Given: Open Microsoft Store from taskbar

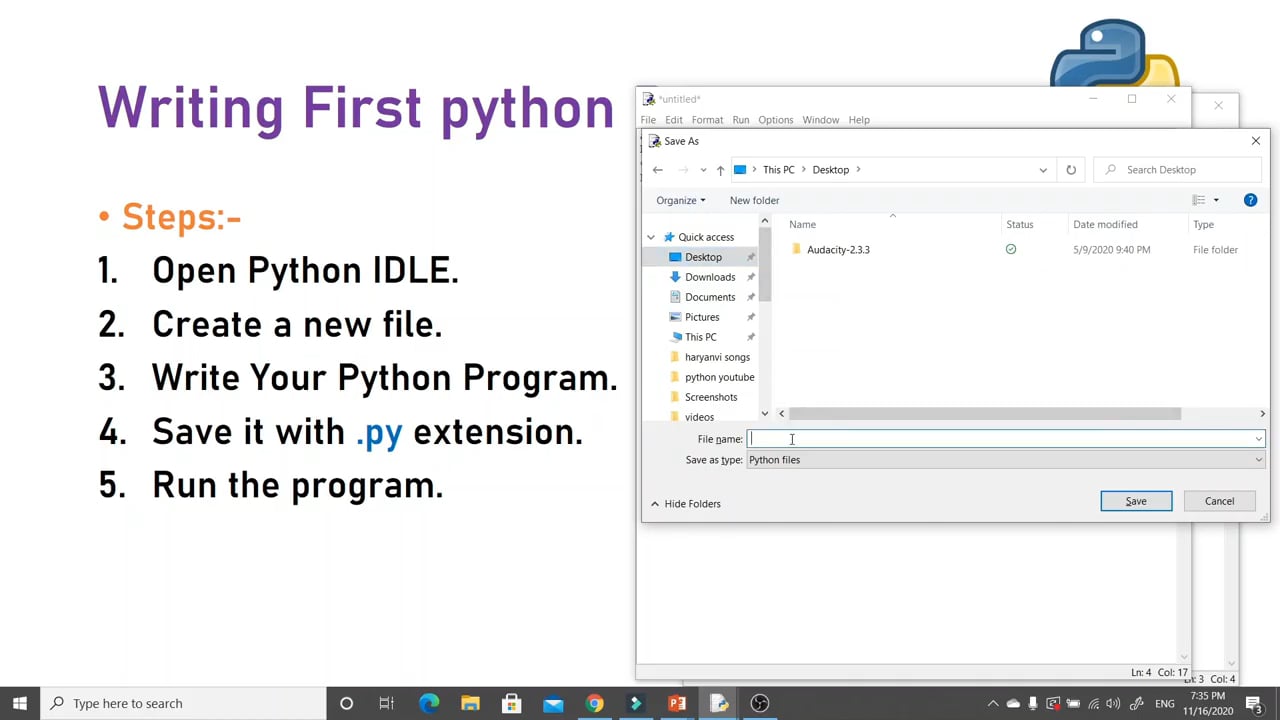Looking at the screenshot, I should 511,703.
